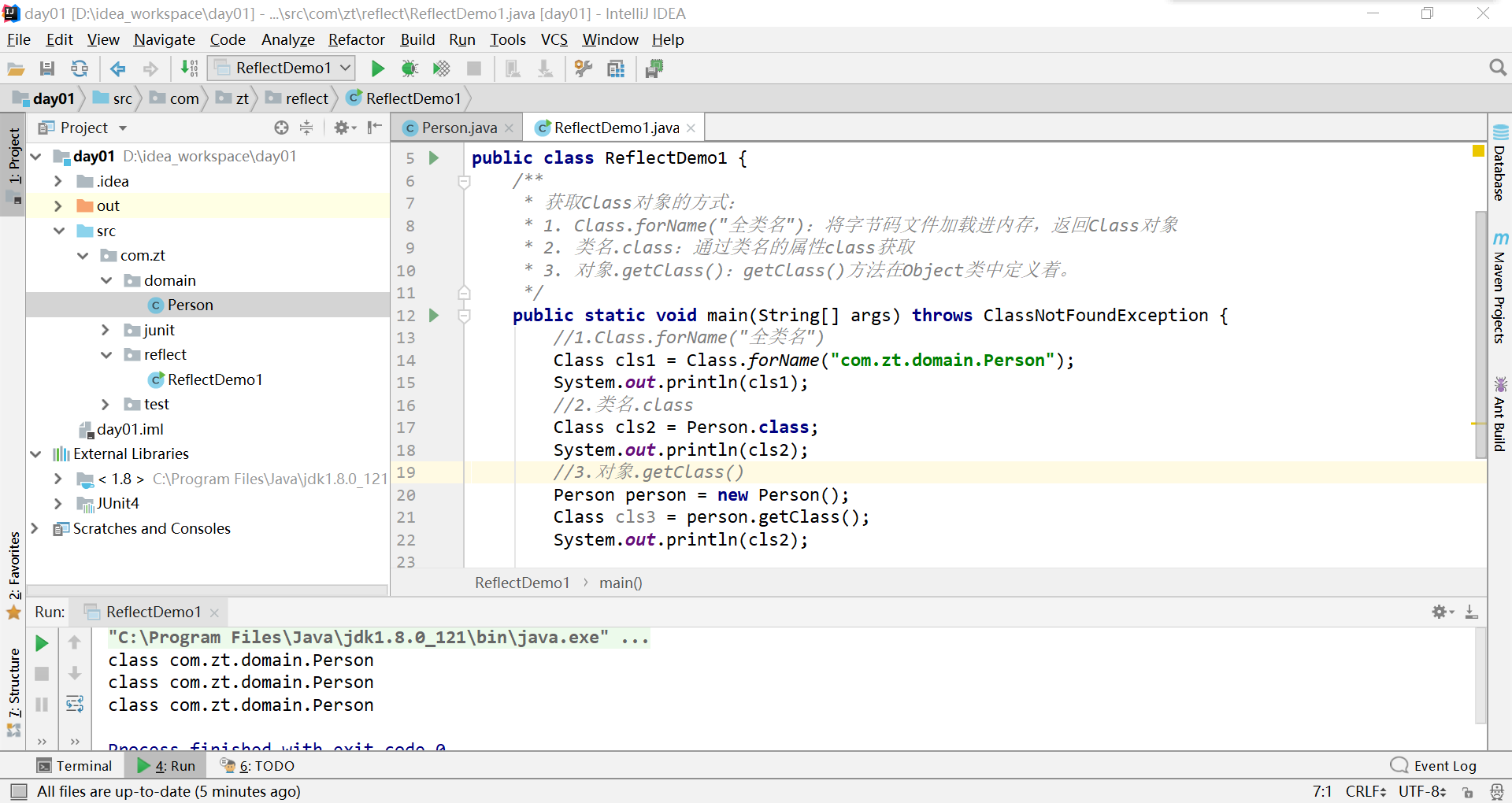Click the yellow inspection status indicator
The width and height of the screenshot is (1512, 803).
(x=1478, y=150)
